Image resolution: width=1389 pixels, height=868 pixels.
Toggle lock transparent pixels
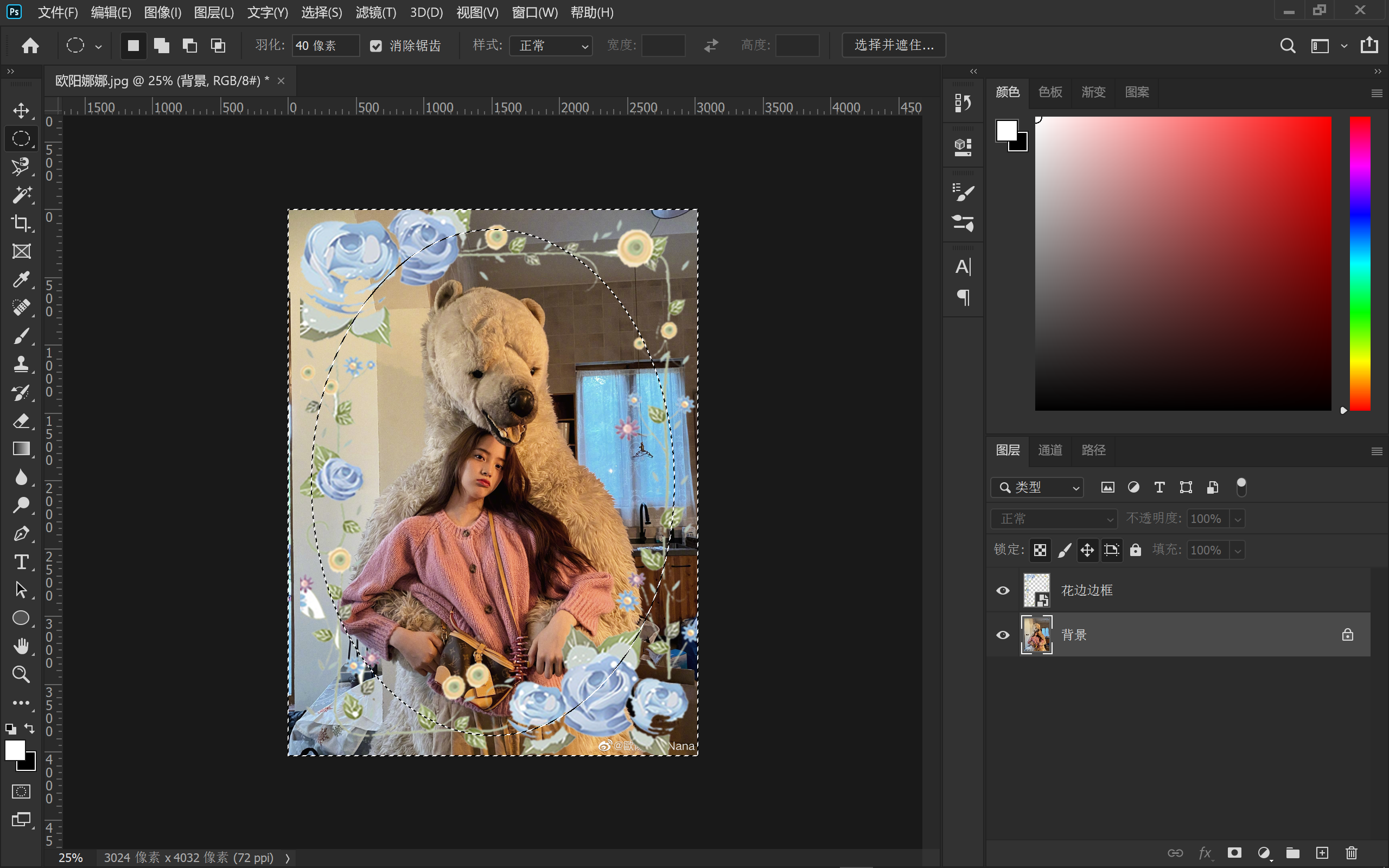(1040, 550)
